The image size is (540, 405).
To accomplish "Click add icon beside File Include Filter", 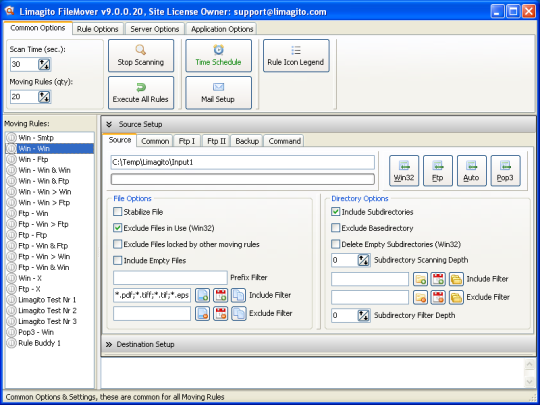I will tap(202, 295).
